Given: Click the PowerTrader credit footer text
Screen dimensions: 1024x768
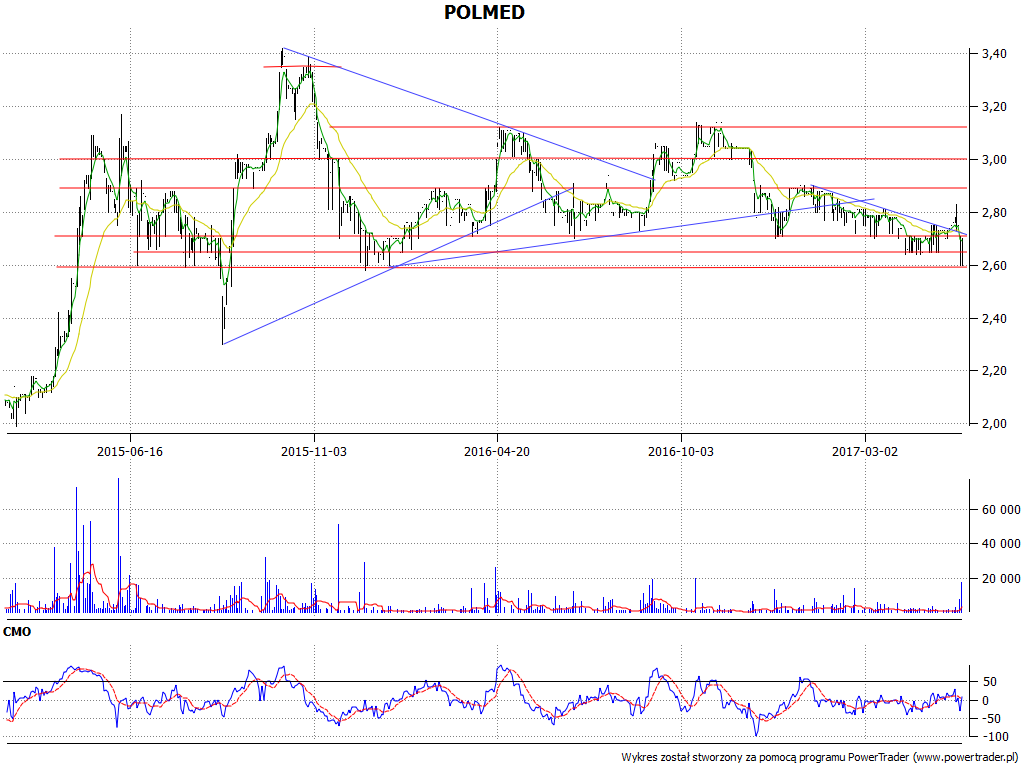Looking at the screenshot, I should click(x=820, y=757).
